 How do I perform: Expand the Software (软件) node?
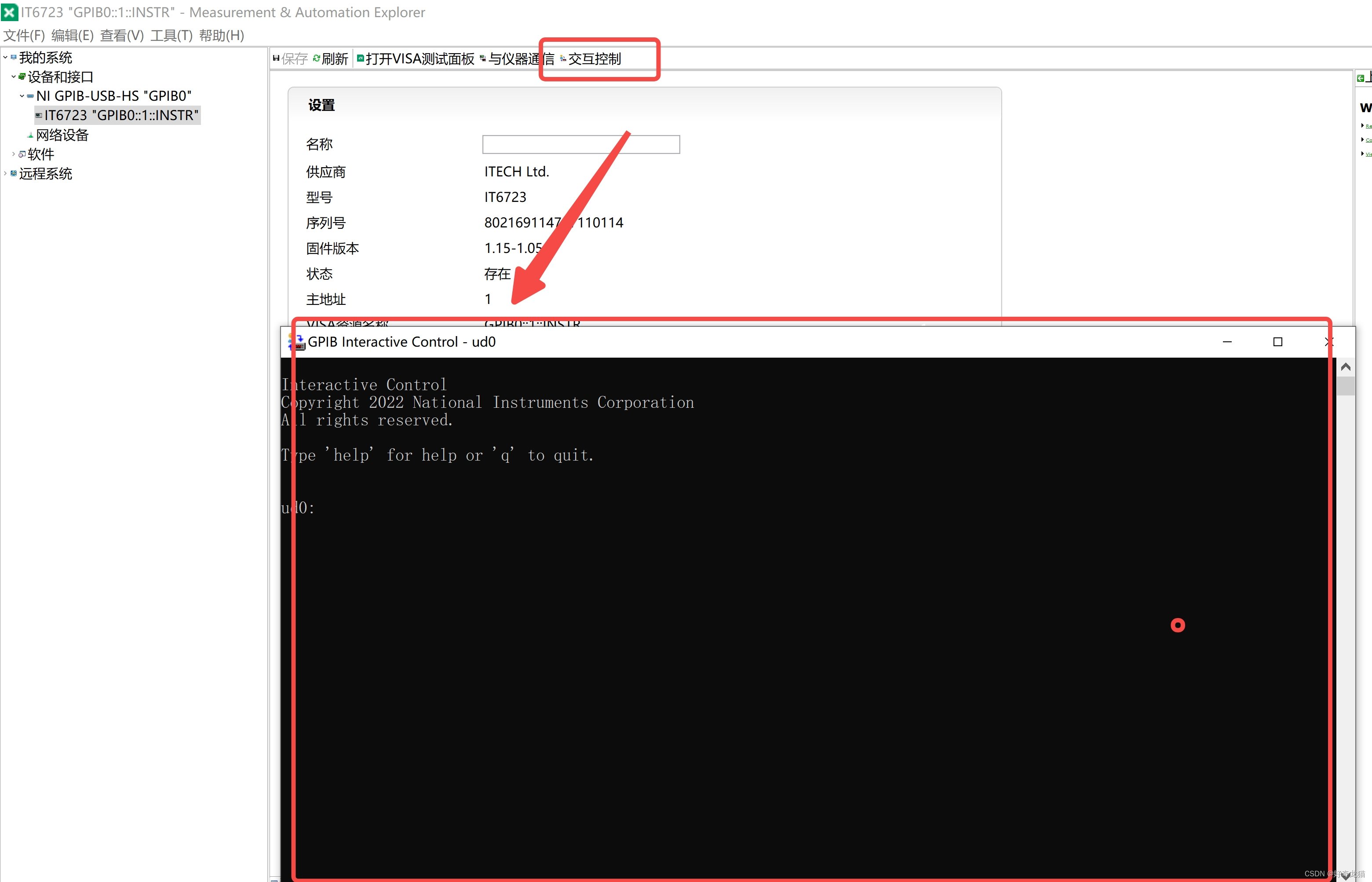point(14,154)
